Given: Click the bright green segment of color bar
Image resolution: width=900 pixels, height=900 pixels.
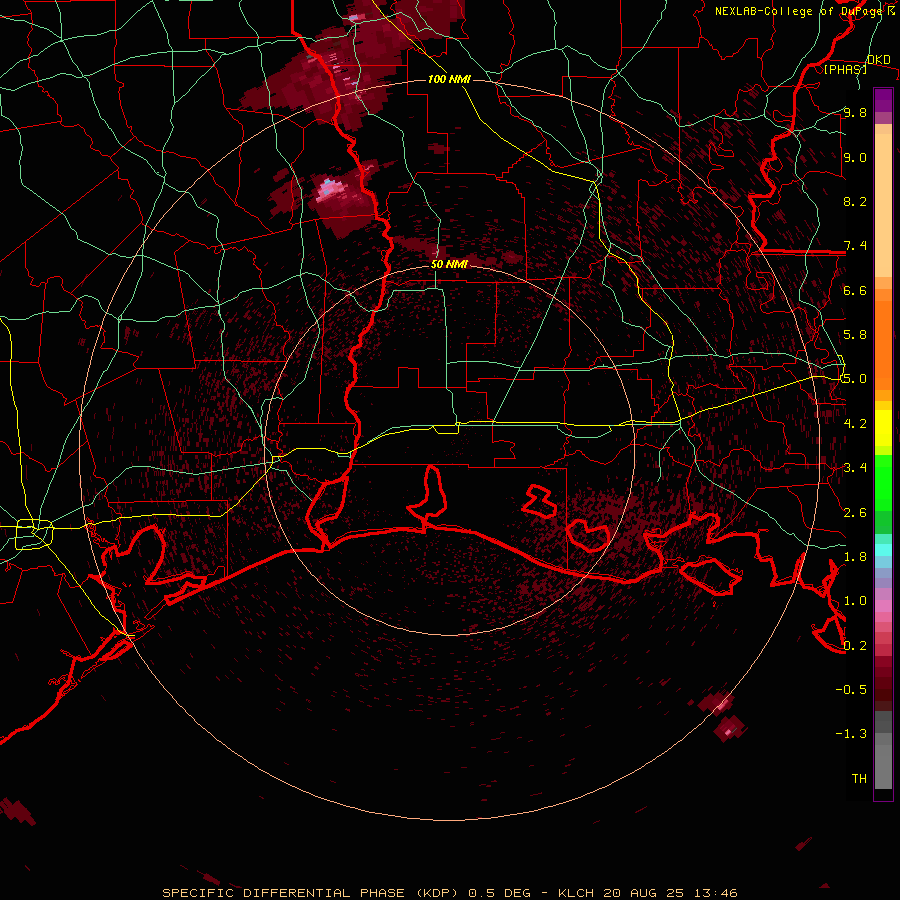Looking at the screenshot, I should tap(883, 483).
